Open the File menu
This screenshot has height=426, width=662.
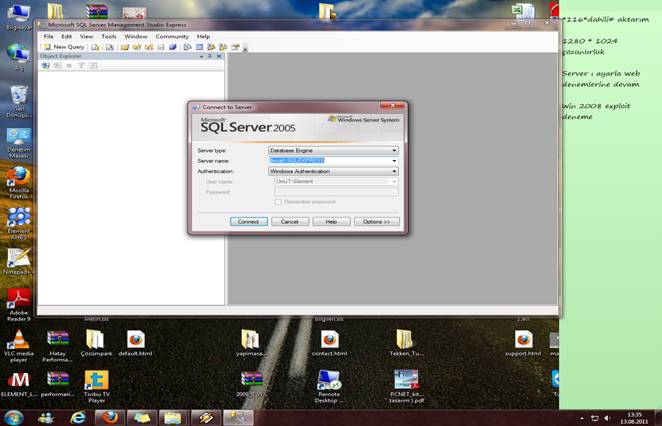pyautogui.click(x=49, y=36)
